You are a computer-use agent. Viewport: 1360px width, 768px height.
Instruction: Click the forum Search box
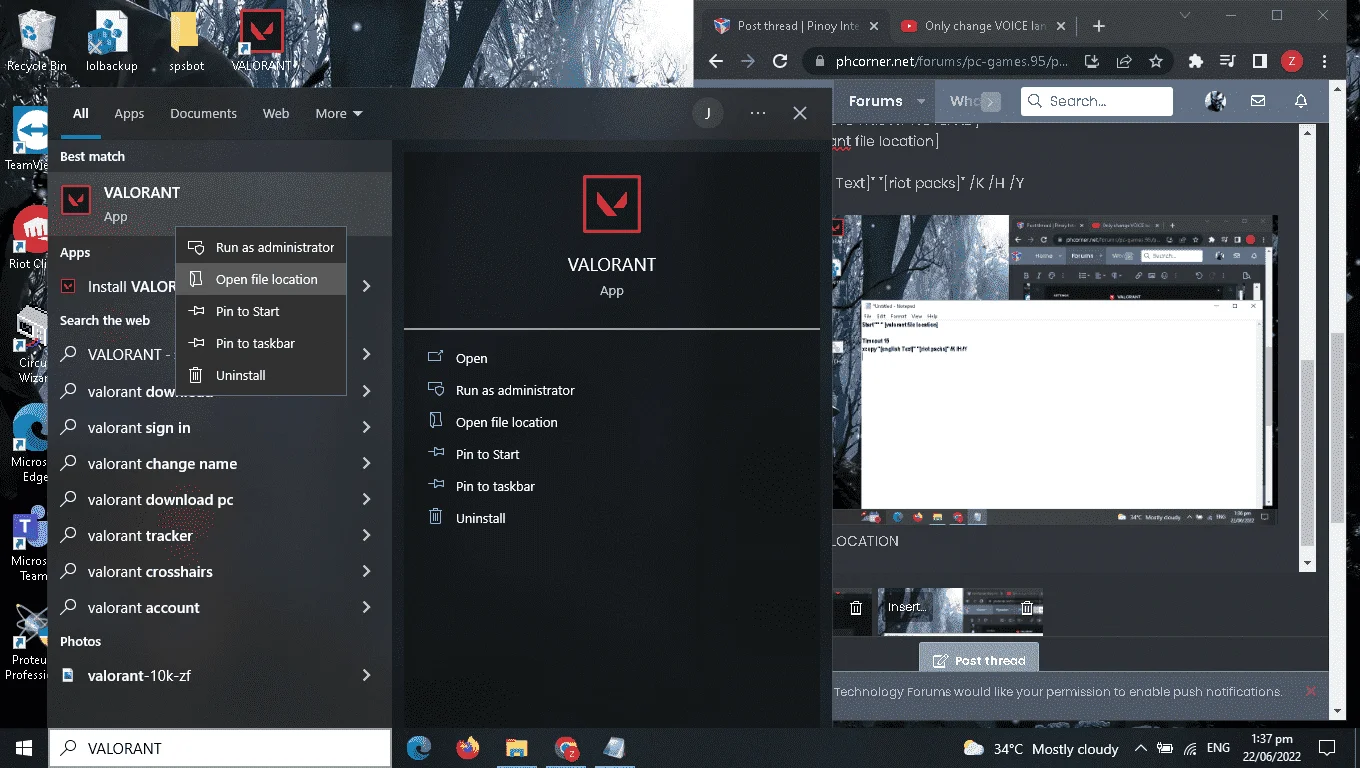[1097, 101]
